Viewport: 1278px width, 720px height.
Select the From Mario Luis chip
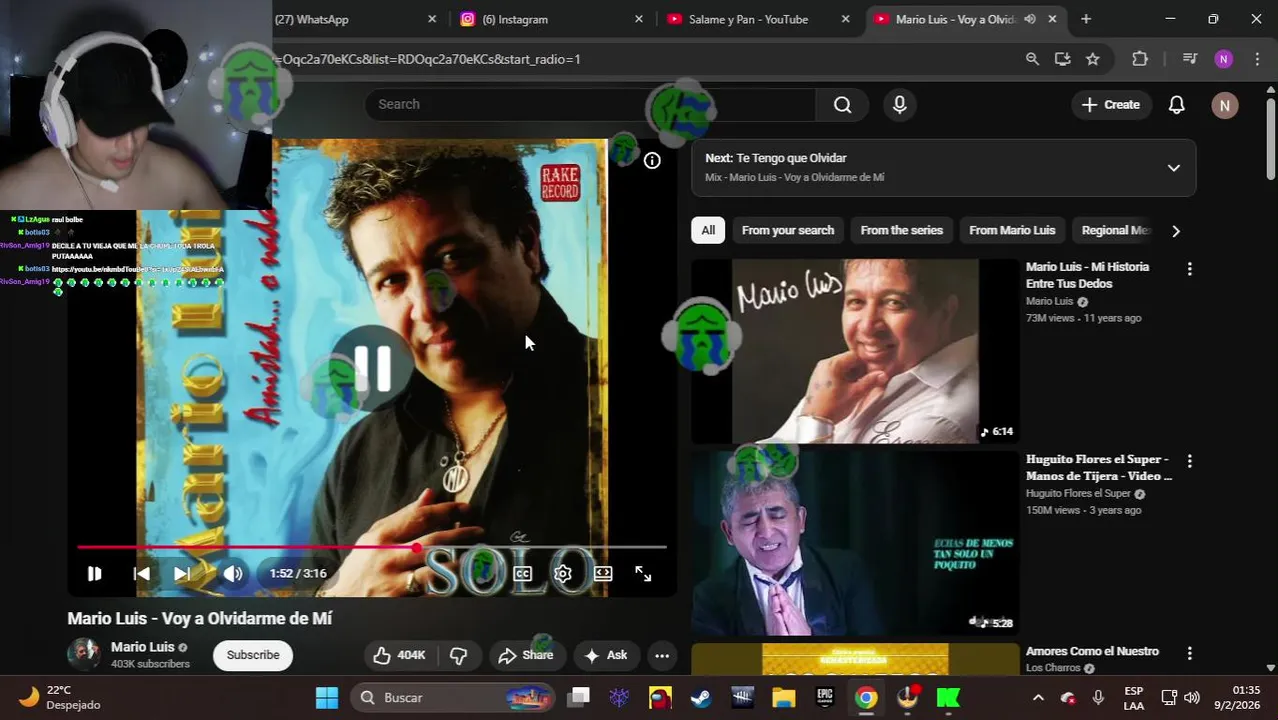click(x=1012, y=230)
